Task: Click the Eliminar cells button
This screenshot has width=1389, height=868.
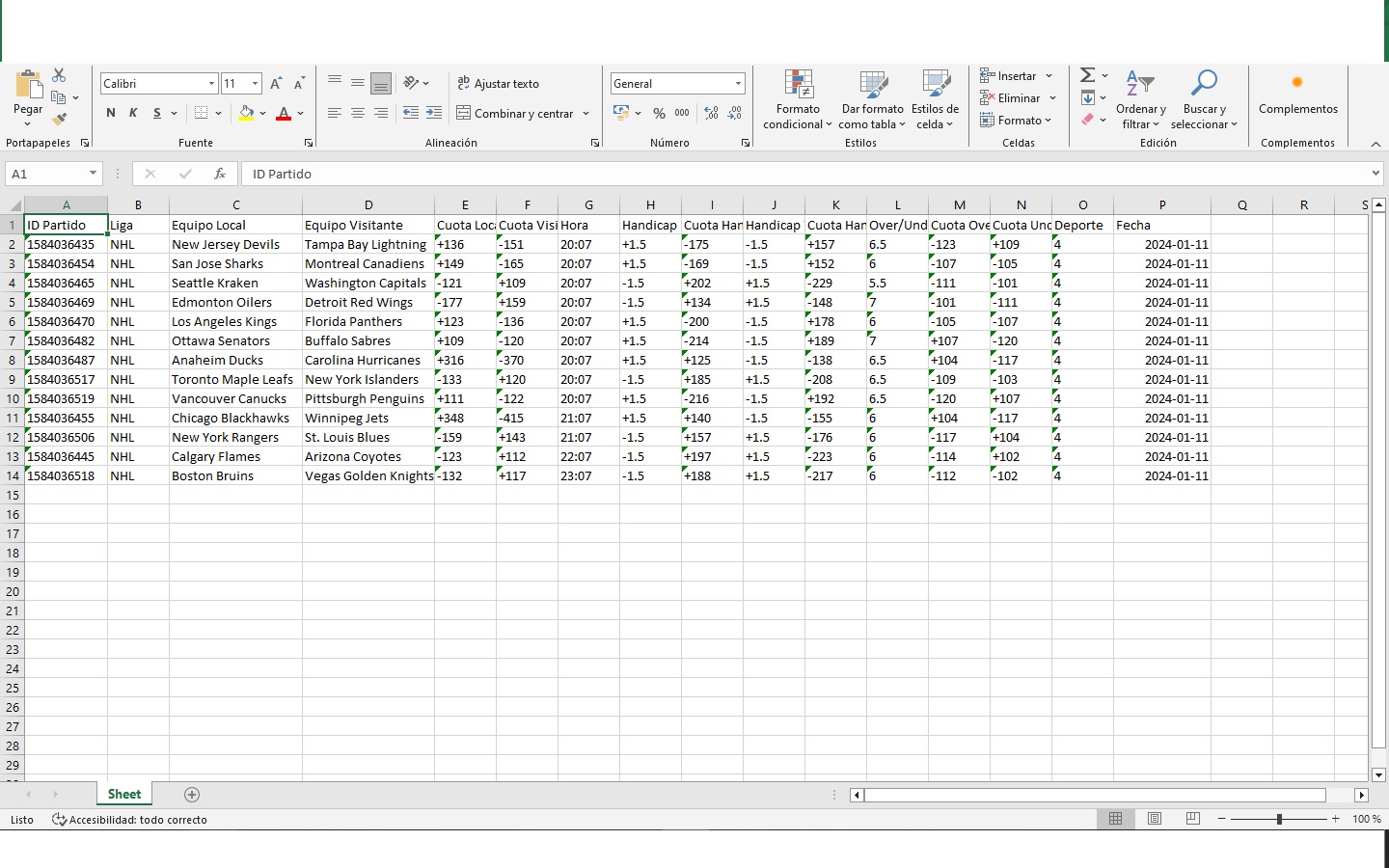Action: point(1011,97)
